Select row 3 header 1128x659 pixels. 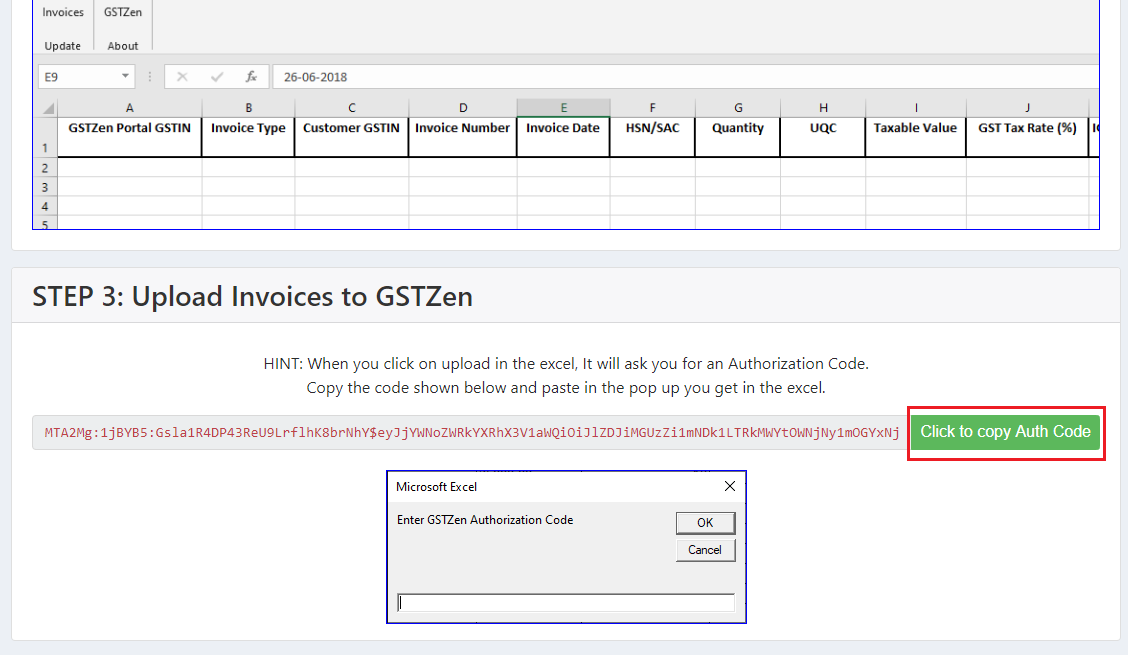45,187
